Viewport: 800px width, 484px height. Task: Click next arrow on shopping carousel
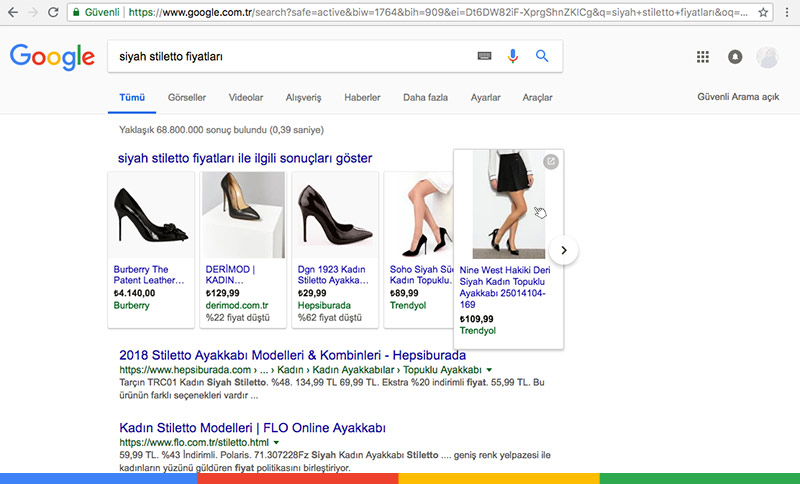coord(564,250)
